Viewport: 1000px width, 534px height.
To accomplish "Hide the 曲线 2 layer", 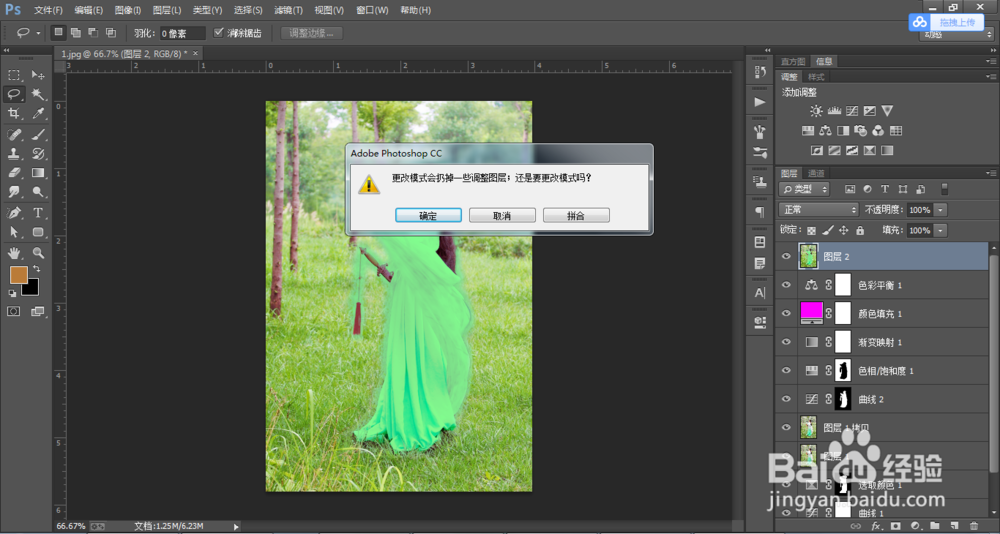I will 786,399.
